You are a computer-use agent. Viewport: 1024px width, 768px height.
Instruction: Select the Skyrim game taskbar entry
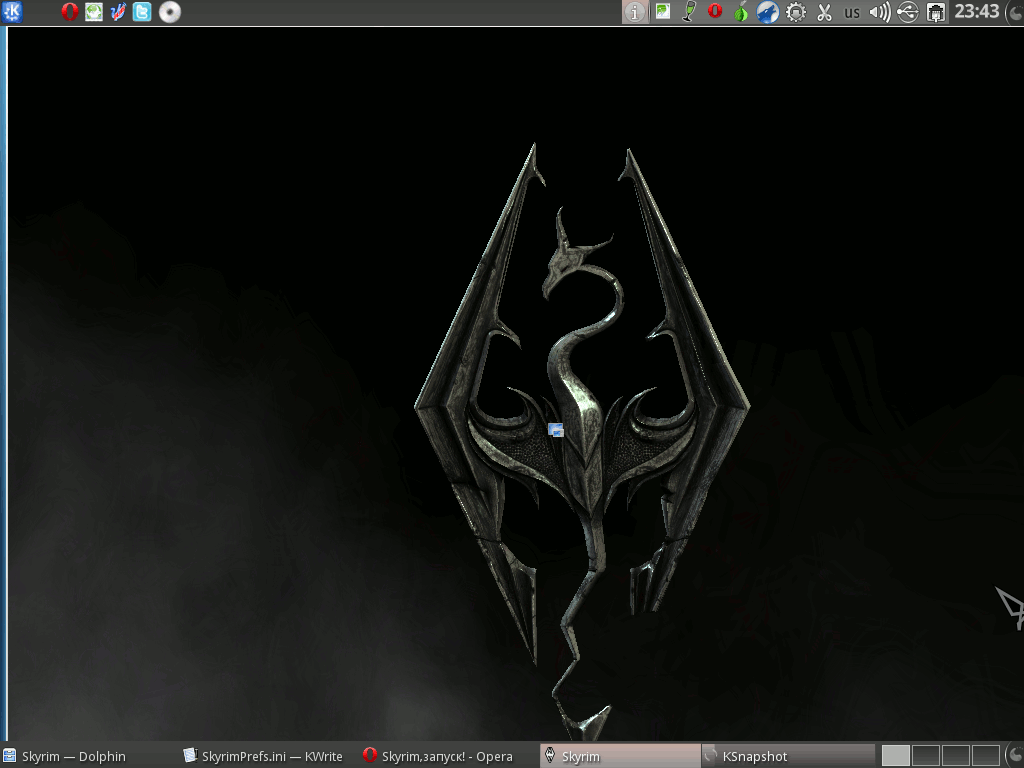pyautogui.click(x=620, y=756)
